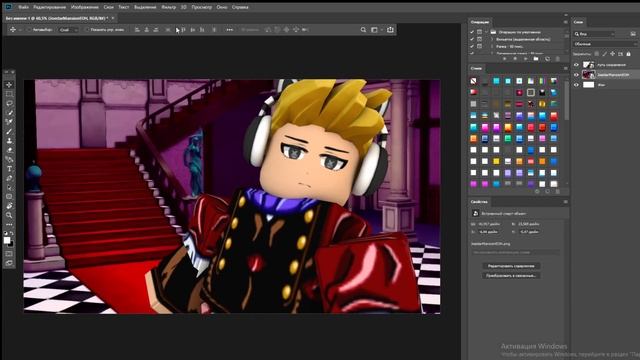Viewport: 640px width, 360px height.
Task: Switch to the Стили panel tab
Action: click(476, 69)
